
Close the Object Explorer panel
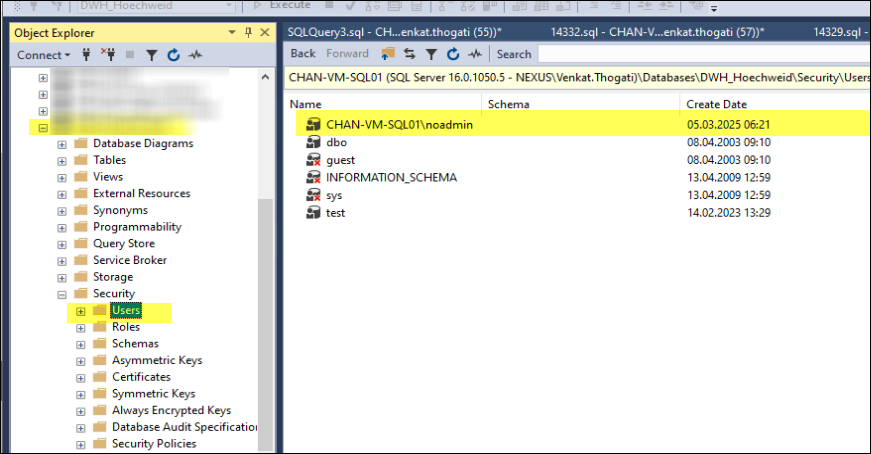point(265,32)
